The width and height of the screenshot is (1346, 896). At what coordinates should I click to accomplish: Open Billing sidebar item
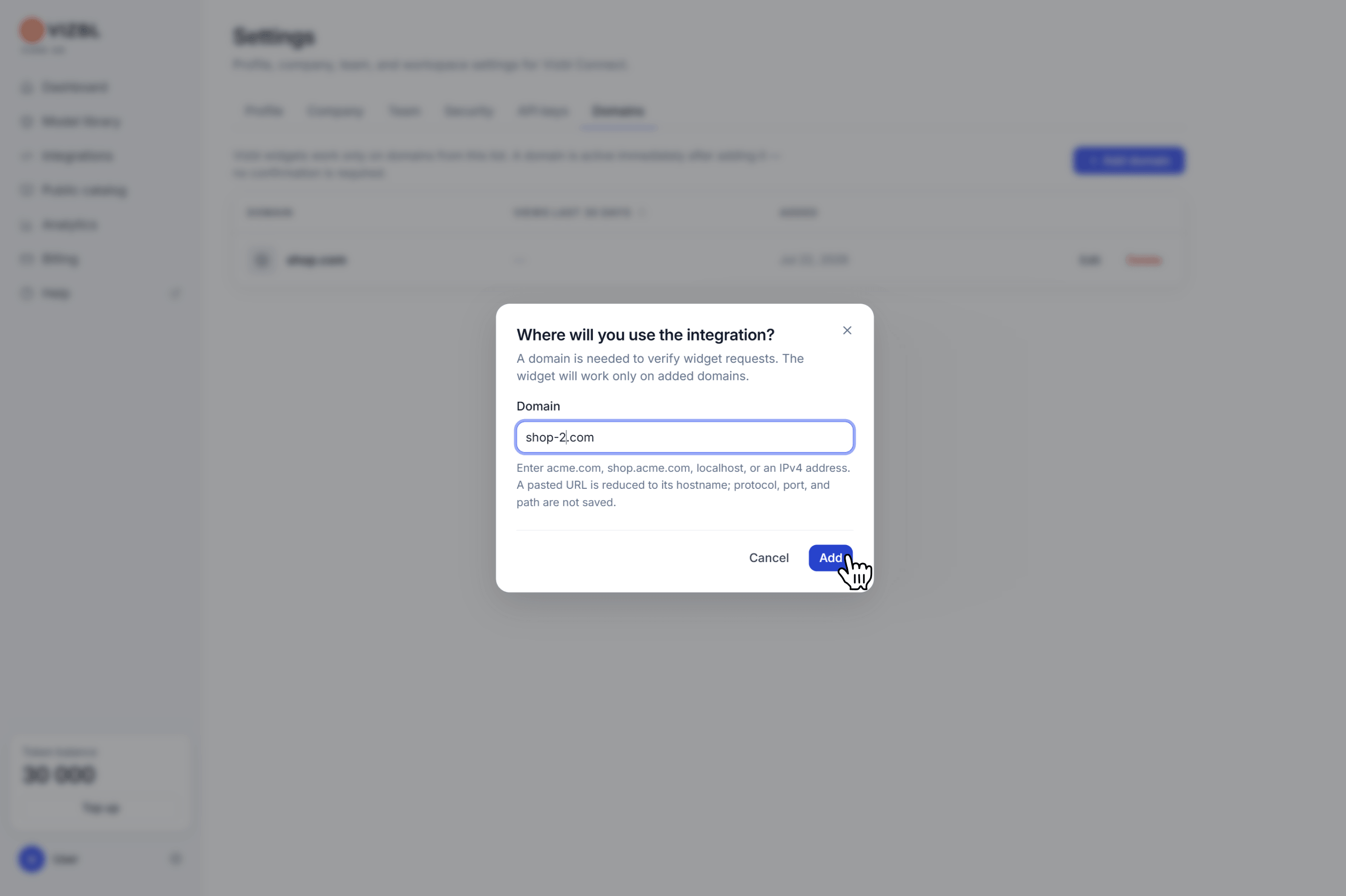[x=60, y=259]
